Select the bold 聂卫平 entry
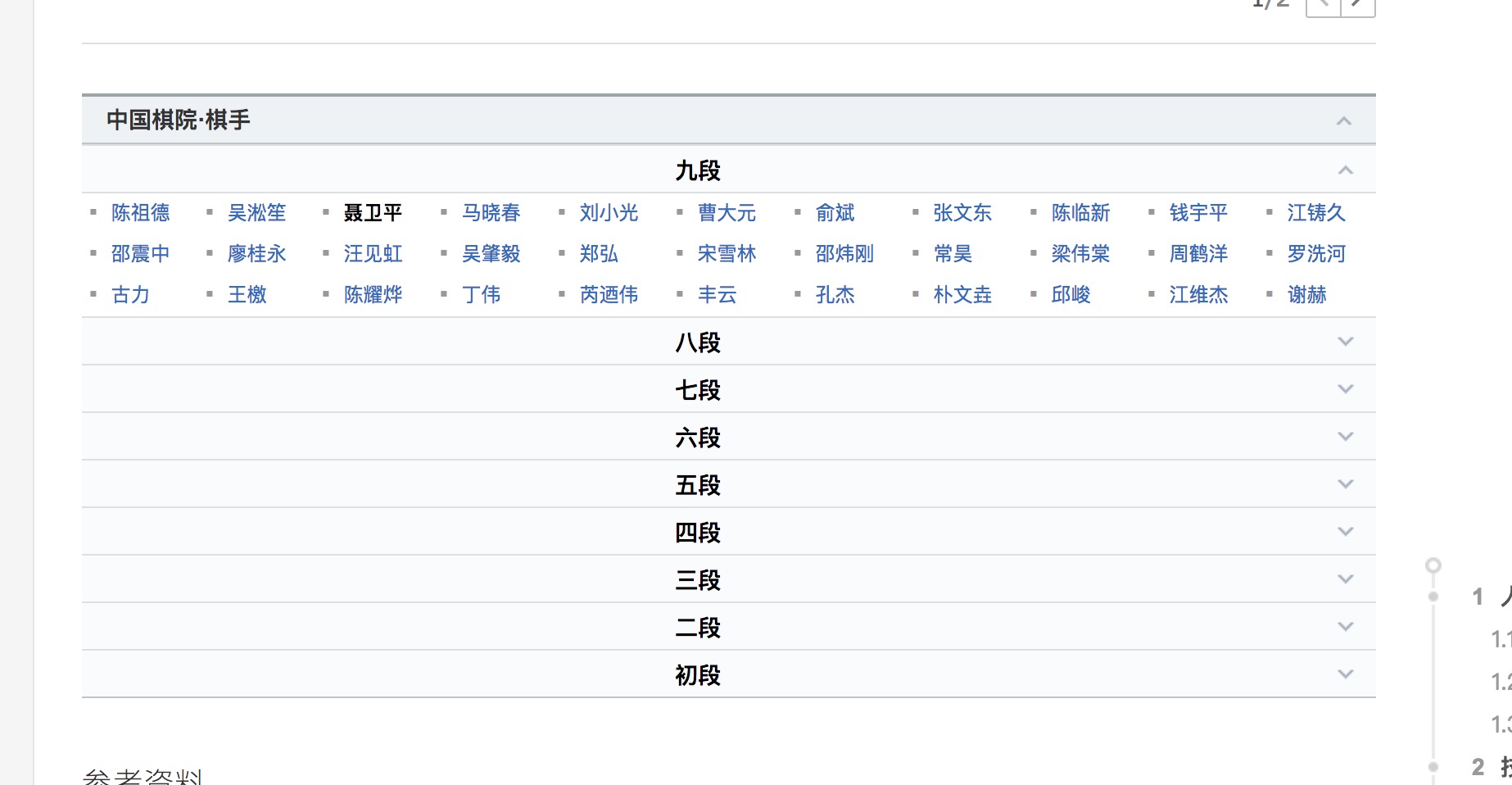This screenshot has height=785, width=1512. click(x=373, y=213)
